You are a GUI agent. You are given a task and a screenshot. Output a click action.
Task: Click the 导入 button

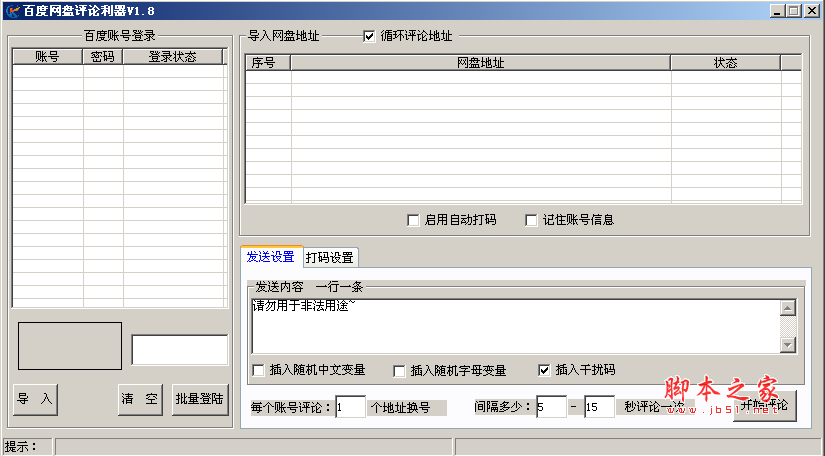(35, 399)
